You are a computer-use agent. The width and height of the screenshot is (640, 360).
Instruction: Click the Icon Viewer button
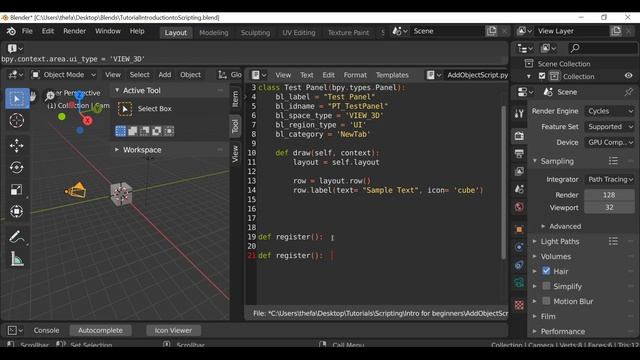(x=173, y=330)
